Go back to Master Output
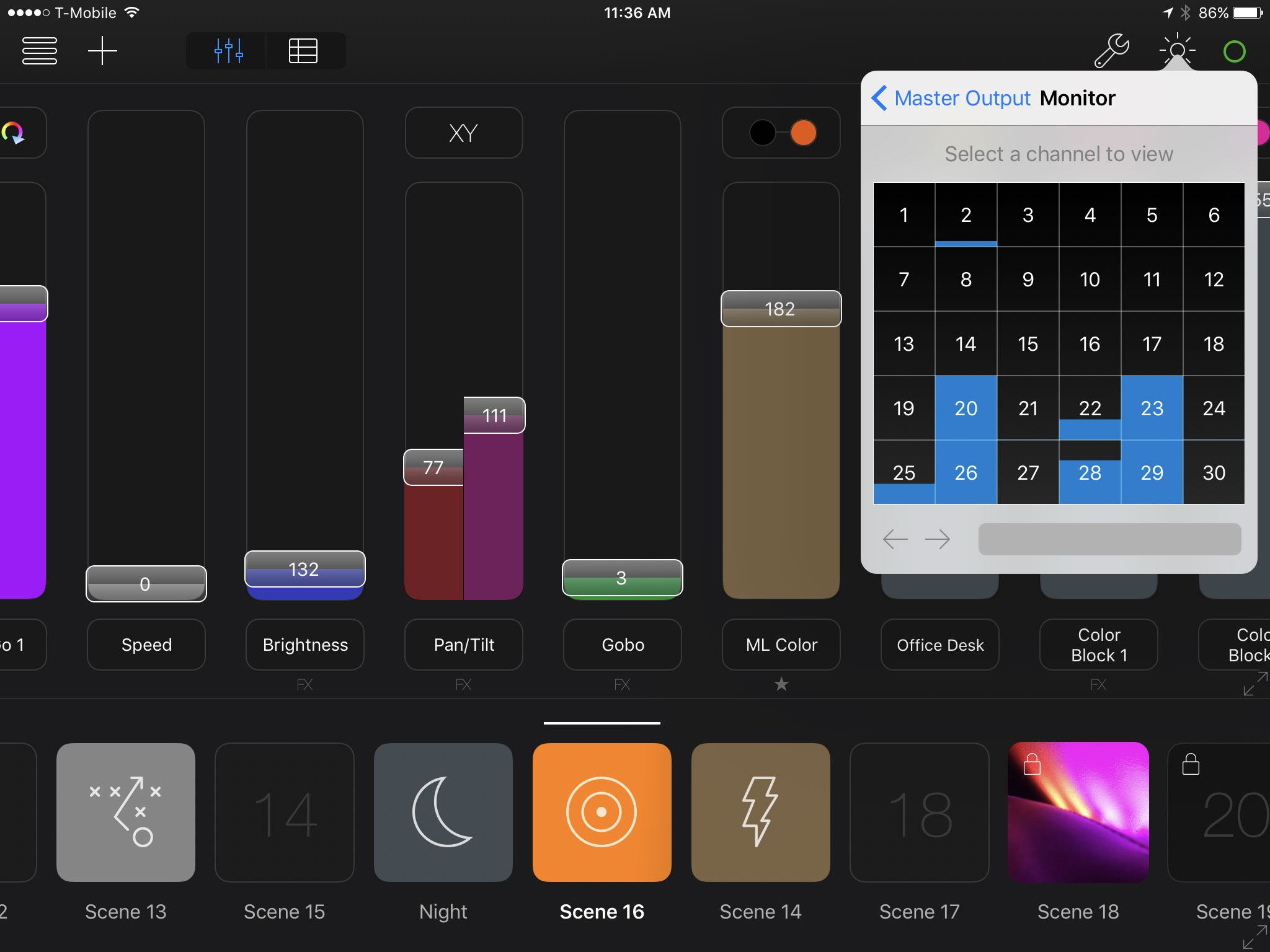This screenshot has width=1270, height=952. [x=951, y=98]
